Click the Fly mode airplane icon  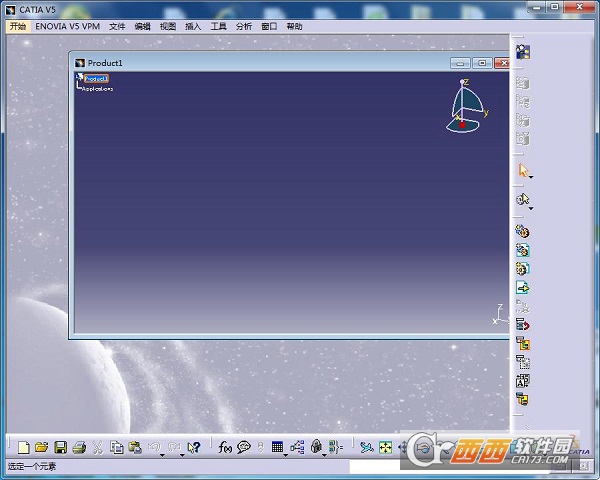[367, 447]
